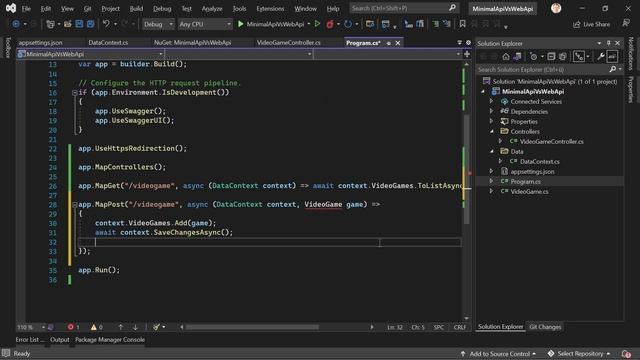The height and width of the screenshot is (360, 640).
Task: Click the notification bell in status bar
Action: click(x=626, y=353)
